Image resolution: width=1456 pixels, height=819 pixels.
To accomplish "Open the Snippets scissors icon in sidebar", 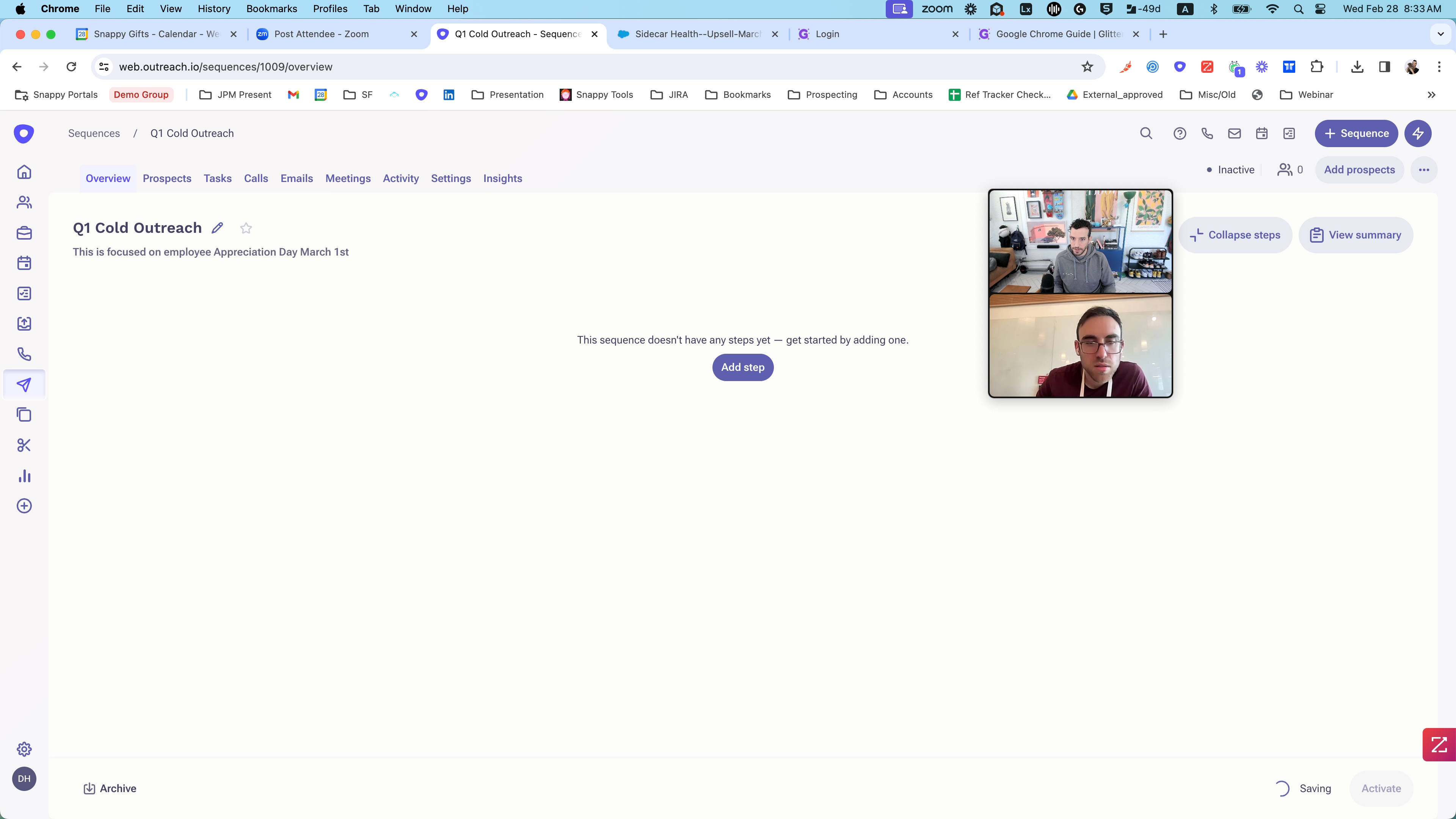I will click(24, 446).
